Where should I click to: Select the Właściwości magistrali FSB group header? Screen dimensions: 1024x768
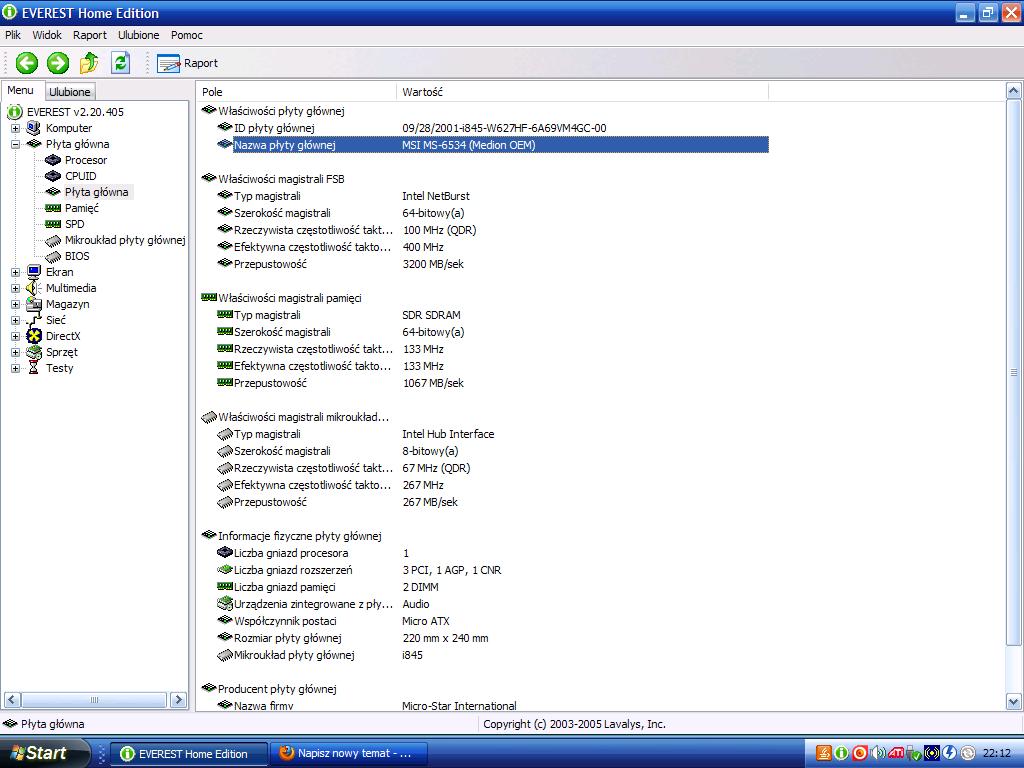pyautogui.click(x=281, y=179)
